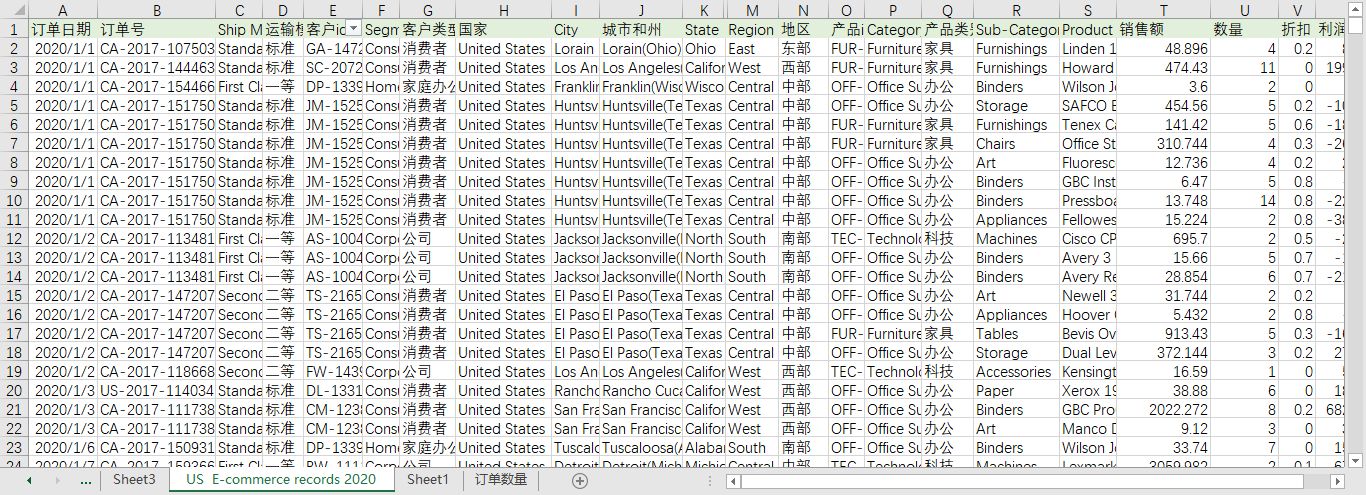Click the 销售额 header cell

click(1162, 29)
